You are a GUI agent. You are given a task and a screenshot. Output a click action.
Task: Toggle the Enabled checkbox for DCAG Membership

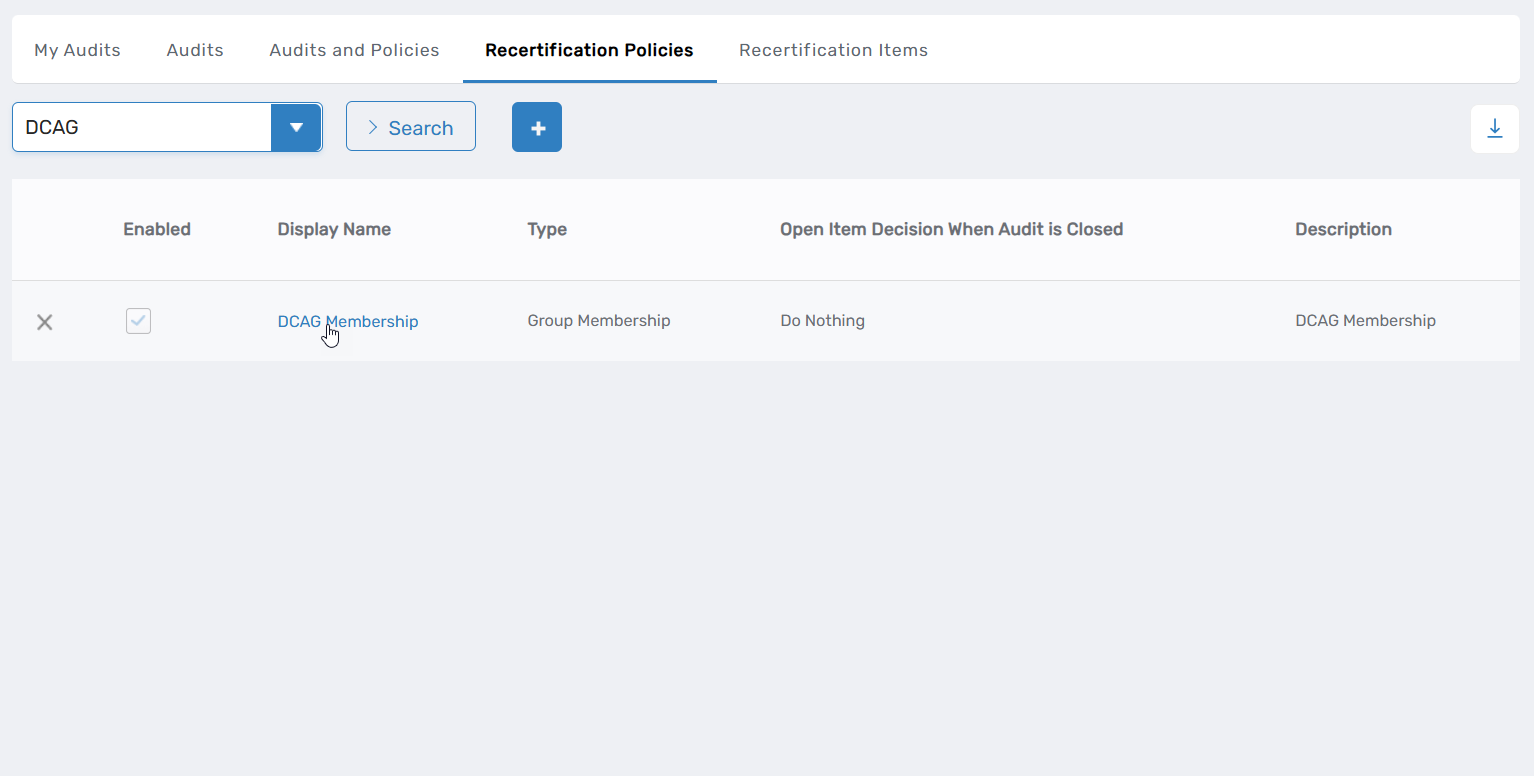point(138,321)
